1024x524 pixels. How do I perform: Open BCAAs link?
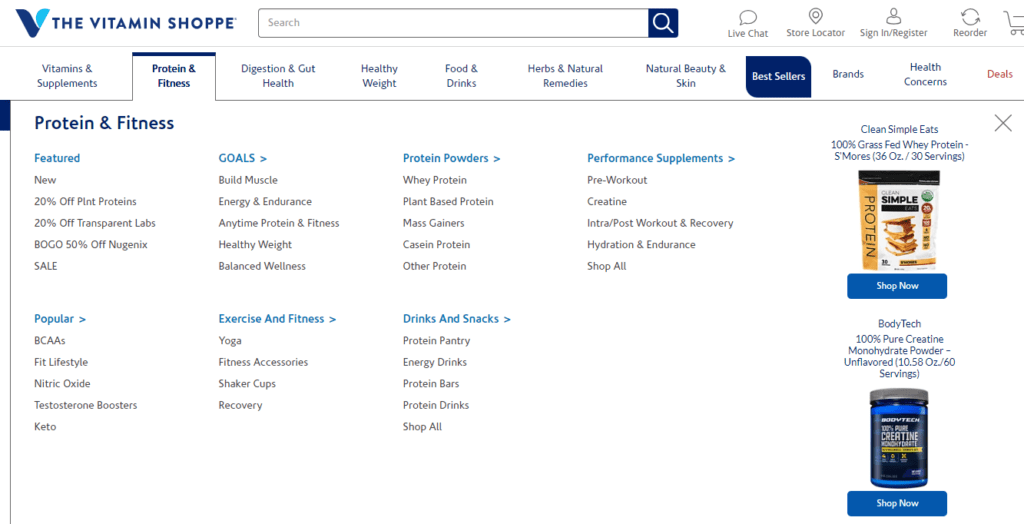(x=50, y=340)
